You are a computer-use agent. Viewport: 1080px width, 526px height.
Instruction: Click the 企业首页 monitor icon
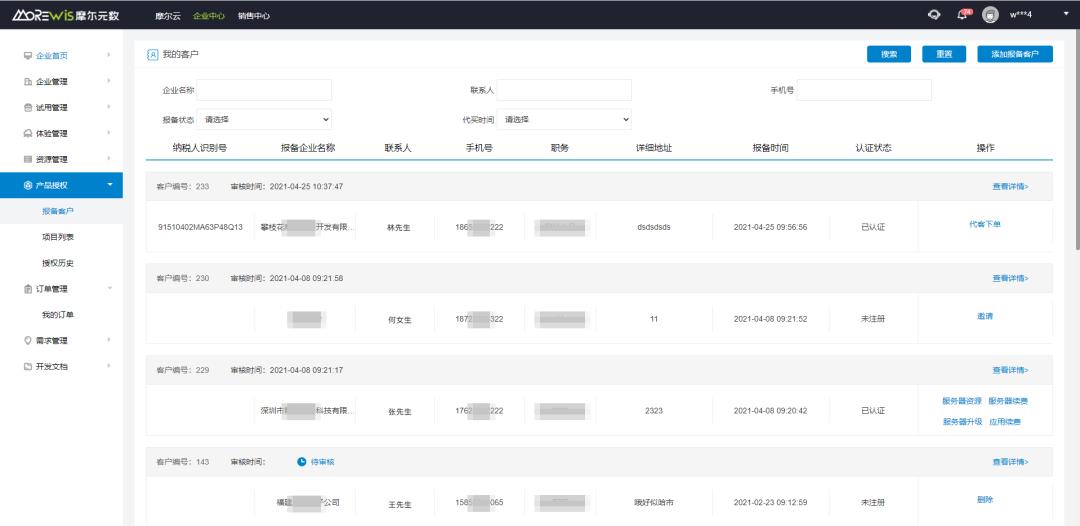coord(28,56)
